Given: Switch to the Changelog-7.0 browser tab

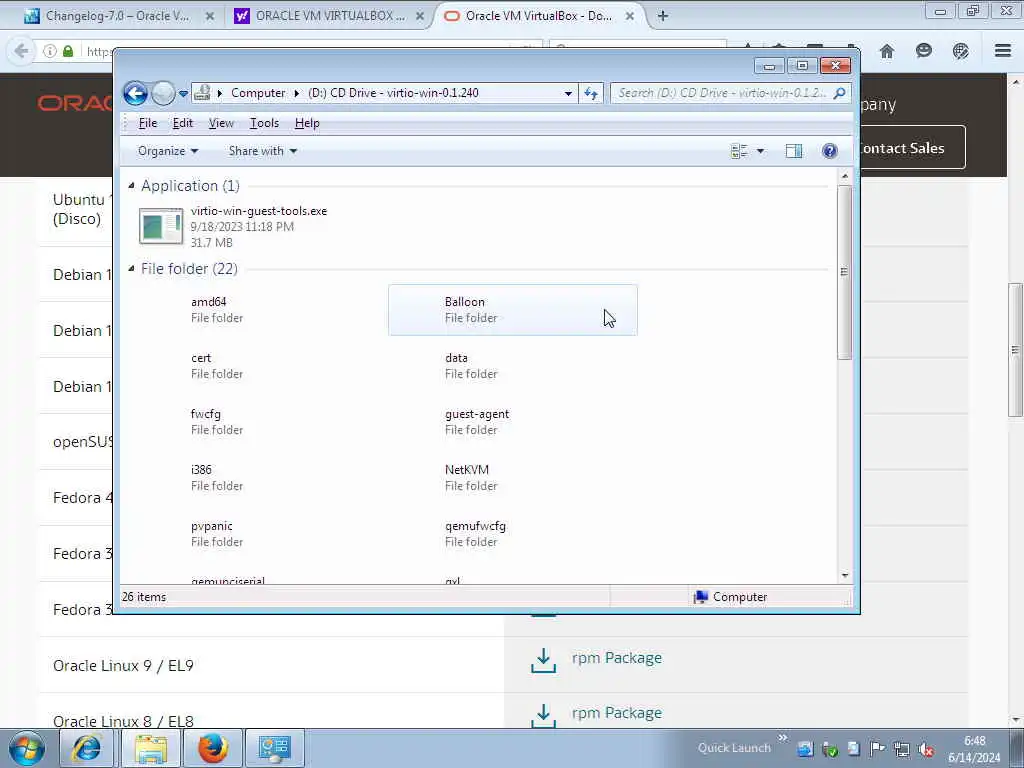Looking at the screenshot, I should point(118,16).
